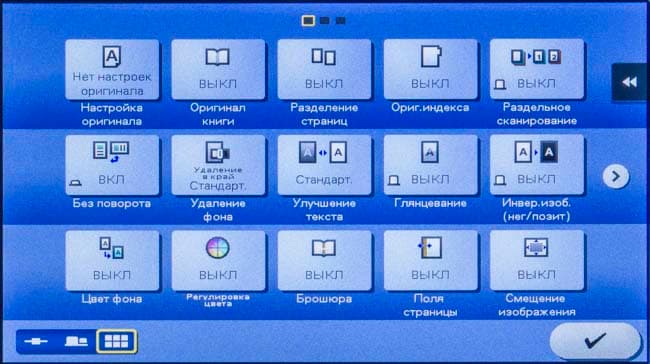Select the first page indicator dot

click(x=308, y=20)
